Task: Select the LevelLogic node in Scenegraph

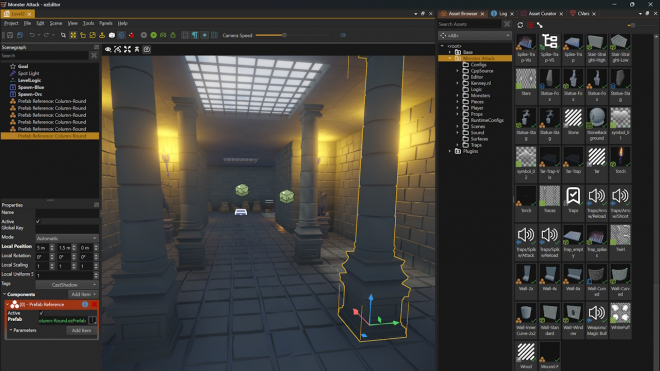Action: click(29, 80)
